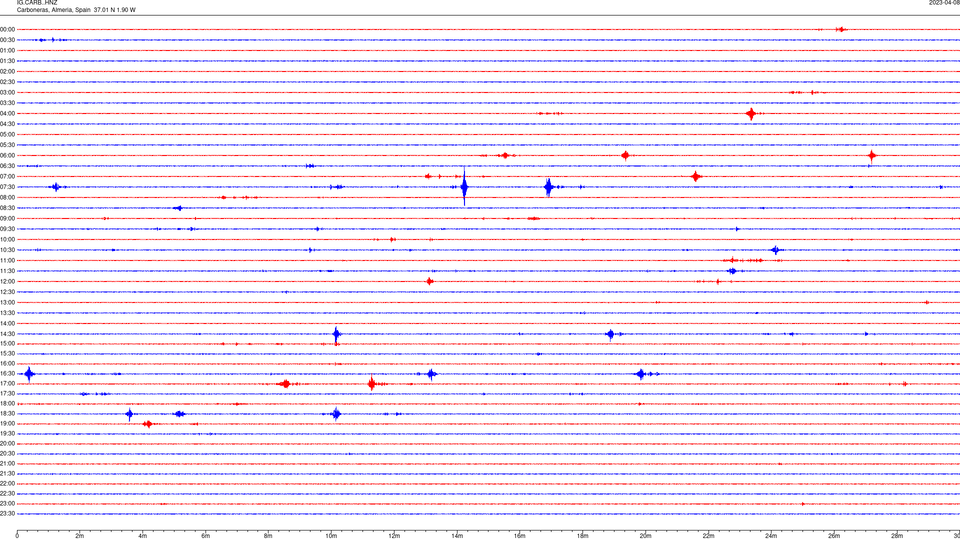Viewport: 960px width, 540px height.
Task: Select the '12:30' row label
Action: point(7,292)
